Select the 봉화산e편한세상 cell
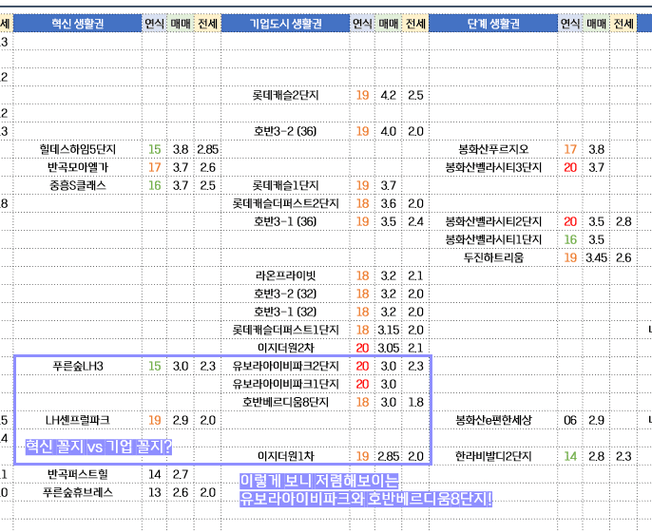 (494, 420)
